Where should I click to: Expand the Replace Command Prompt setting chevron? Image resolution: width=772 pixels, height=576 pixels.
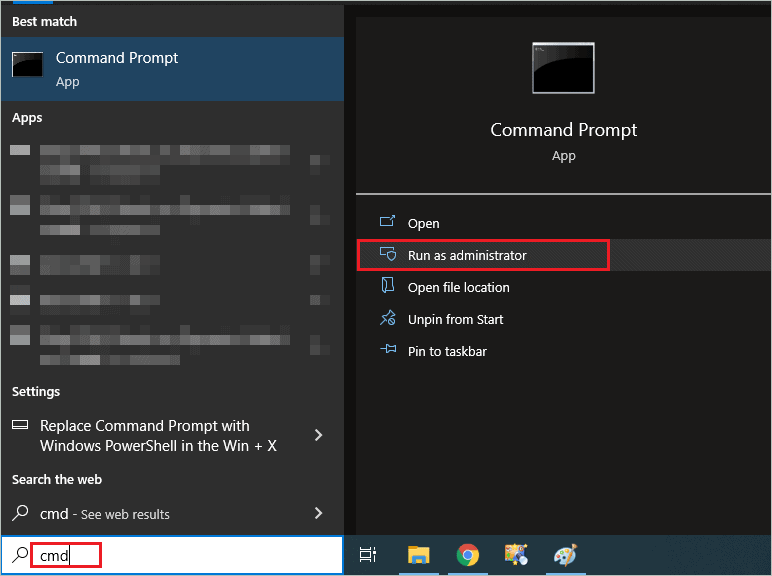[x=318, y=435]
